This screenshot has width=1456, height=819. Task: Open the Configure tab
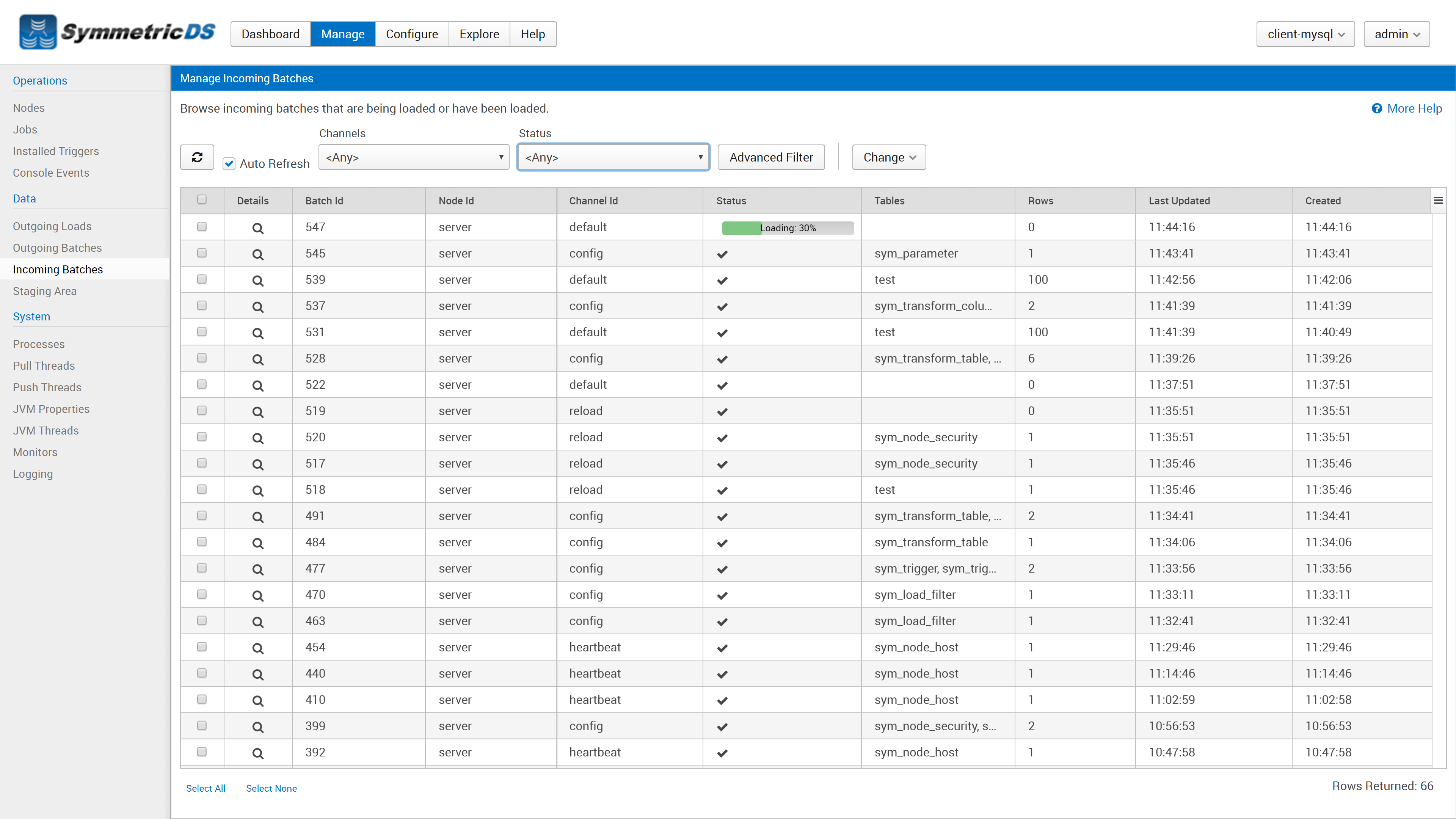tap(411, 34)
